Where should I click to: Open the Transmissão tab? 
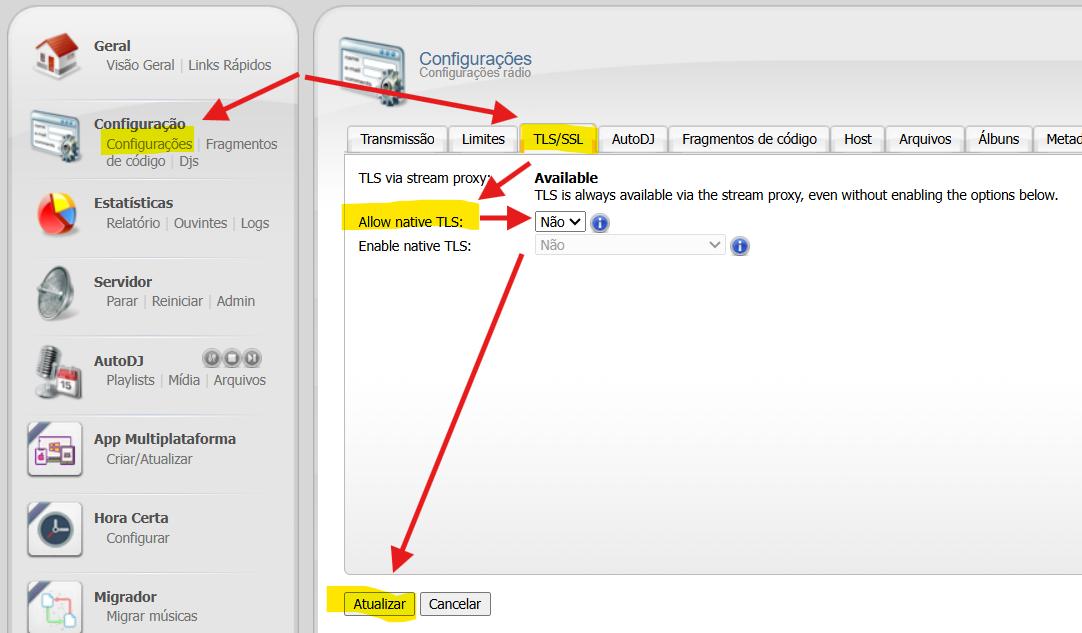coord(397,139)
